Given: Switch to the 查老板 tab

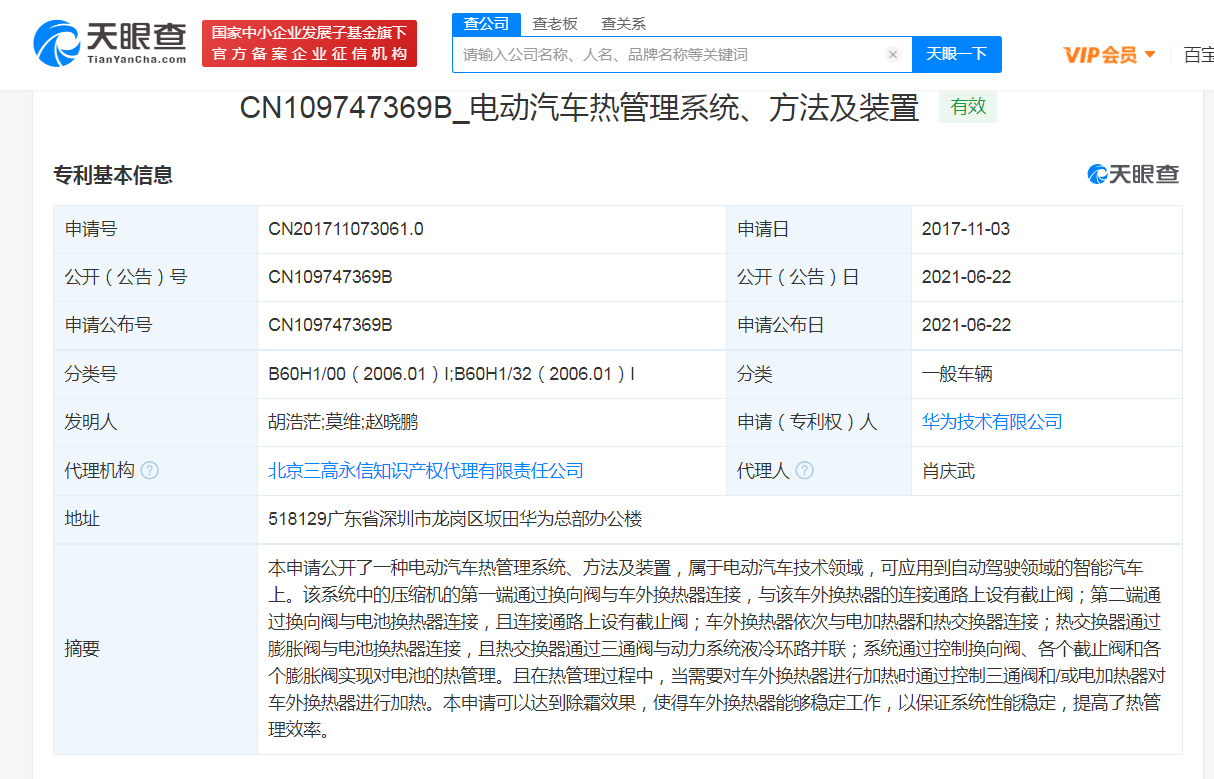Looking at the screenshot, I should coord(555,24).
